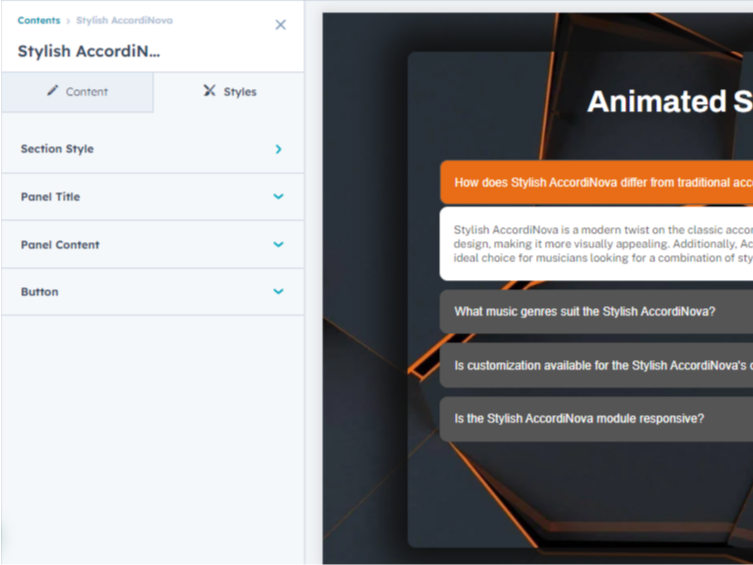
Task: Expand Panel Content using its chevron
Action: coord(278,245)
